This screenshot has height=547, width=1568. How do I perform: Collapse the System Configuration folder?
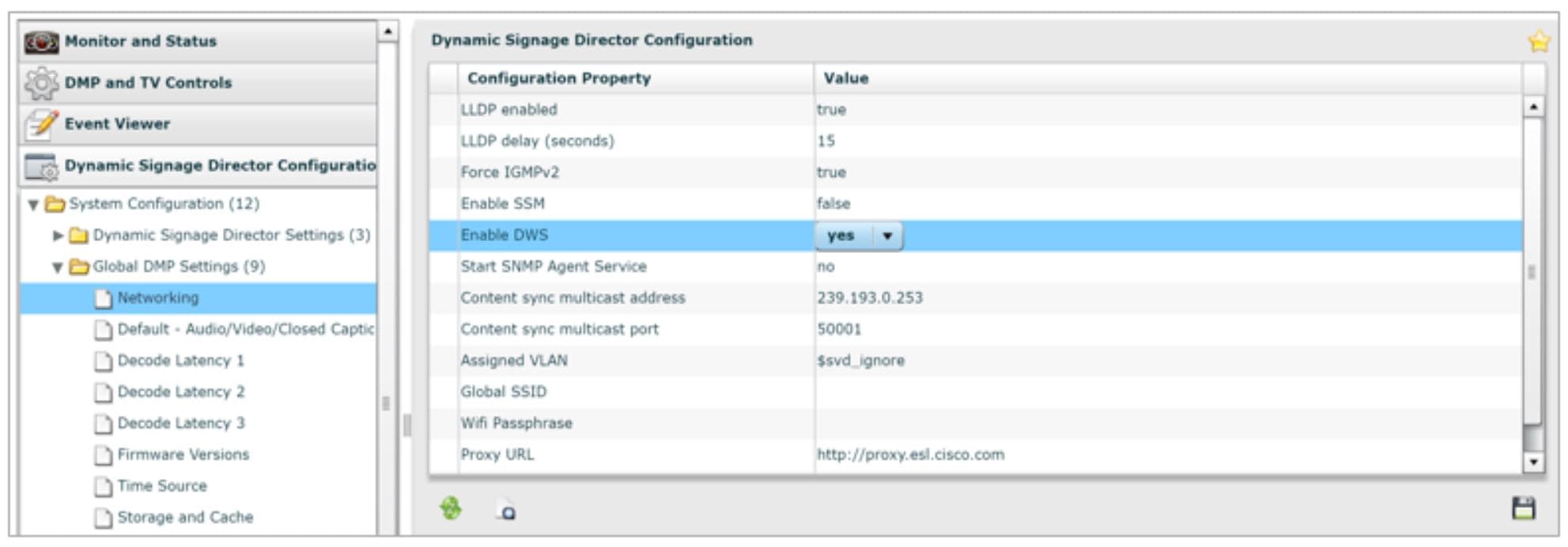pos(33,205)
